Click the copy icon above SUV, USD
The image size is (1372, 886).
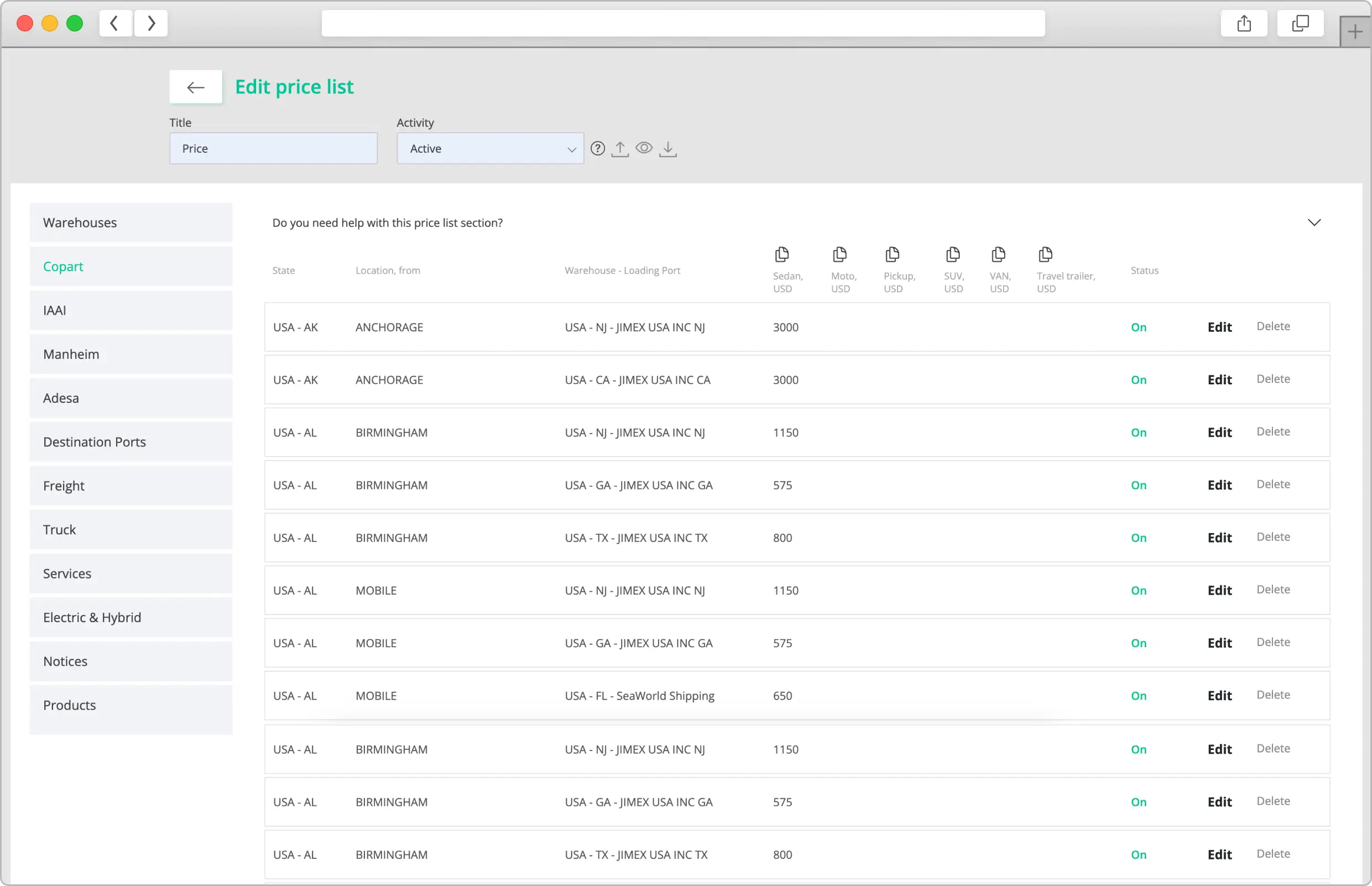pos(953,254)
